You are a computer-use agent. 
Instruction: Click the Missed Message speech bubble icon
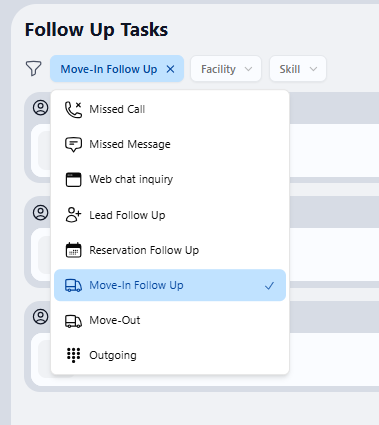point(73,145)
